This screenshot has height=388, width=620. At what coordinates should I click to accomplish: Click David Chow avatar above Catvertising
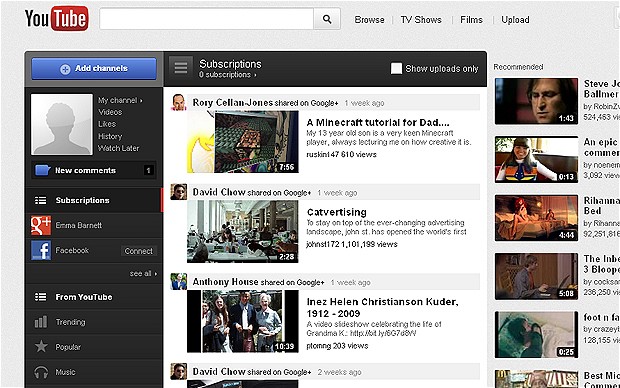coord(179,192)
